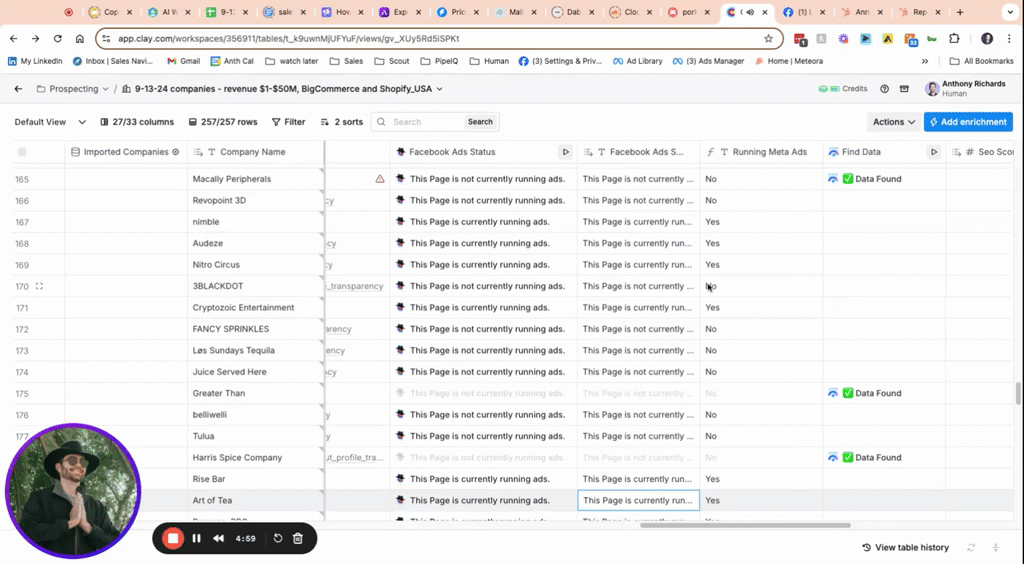1024x564 pixels.
Task: Open the Default View dropdown
Action: pos(46,122)
